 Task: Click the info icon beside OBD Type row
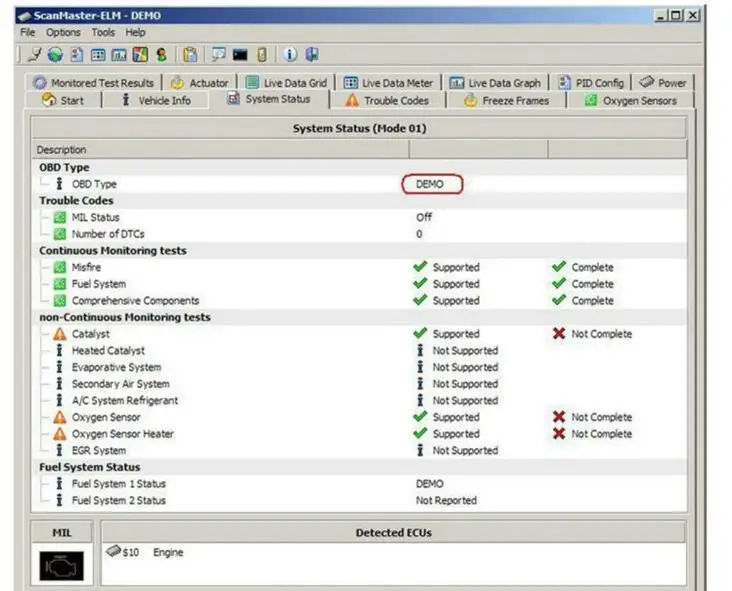(x=59, y=183)
